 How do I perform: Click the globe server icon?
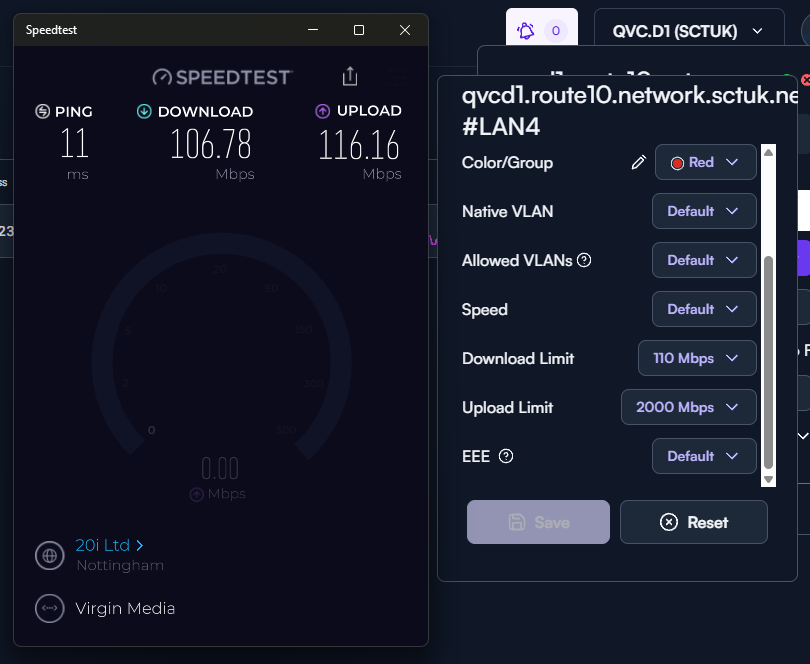coord(49,555)
